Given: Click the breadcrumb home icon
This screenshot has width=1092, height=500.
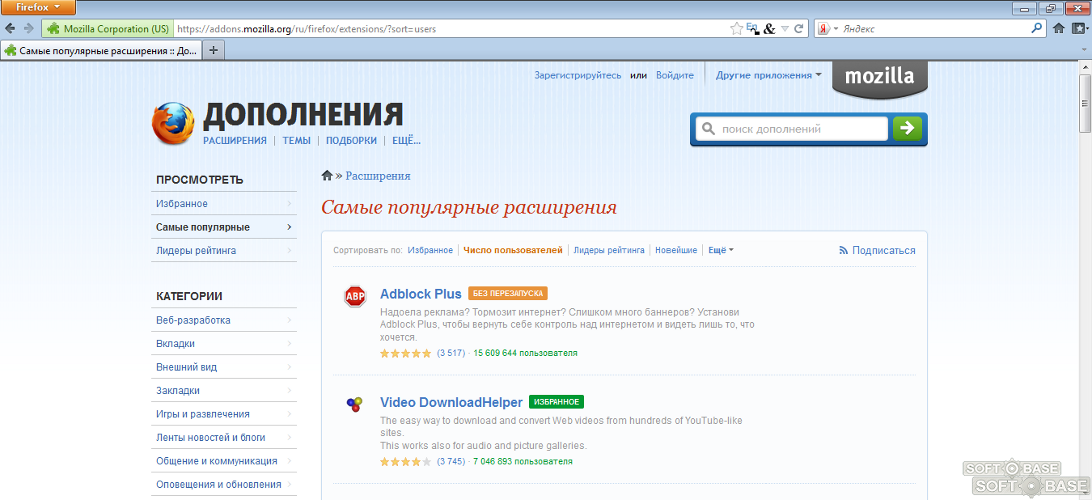Looking at the screenshot, I should click(x=327, y=175).
